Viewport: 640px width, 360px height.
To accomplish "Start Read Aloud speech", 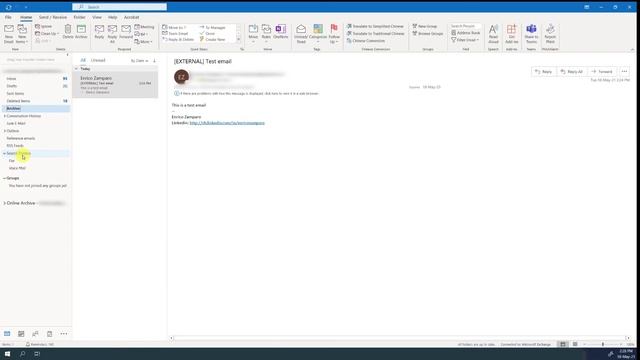I will (x=493, y=33).
